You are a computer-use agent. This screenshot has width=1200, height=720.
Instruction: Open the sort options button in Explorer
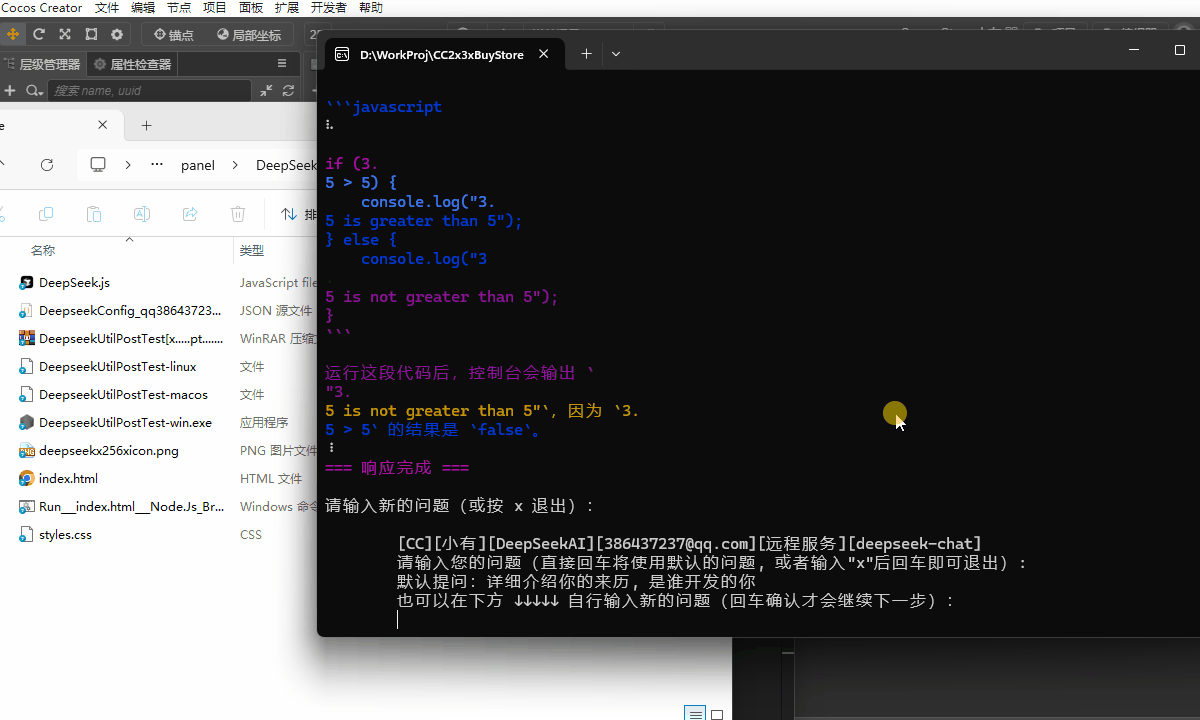pos(298,214)
